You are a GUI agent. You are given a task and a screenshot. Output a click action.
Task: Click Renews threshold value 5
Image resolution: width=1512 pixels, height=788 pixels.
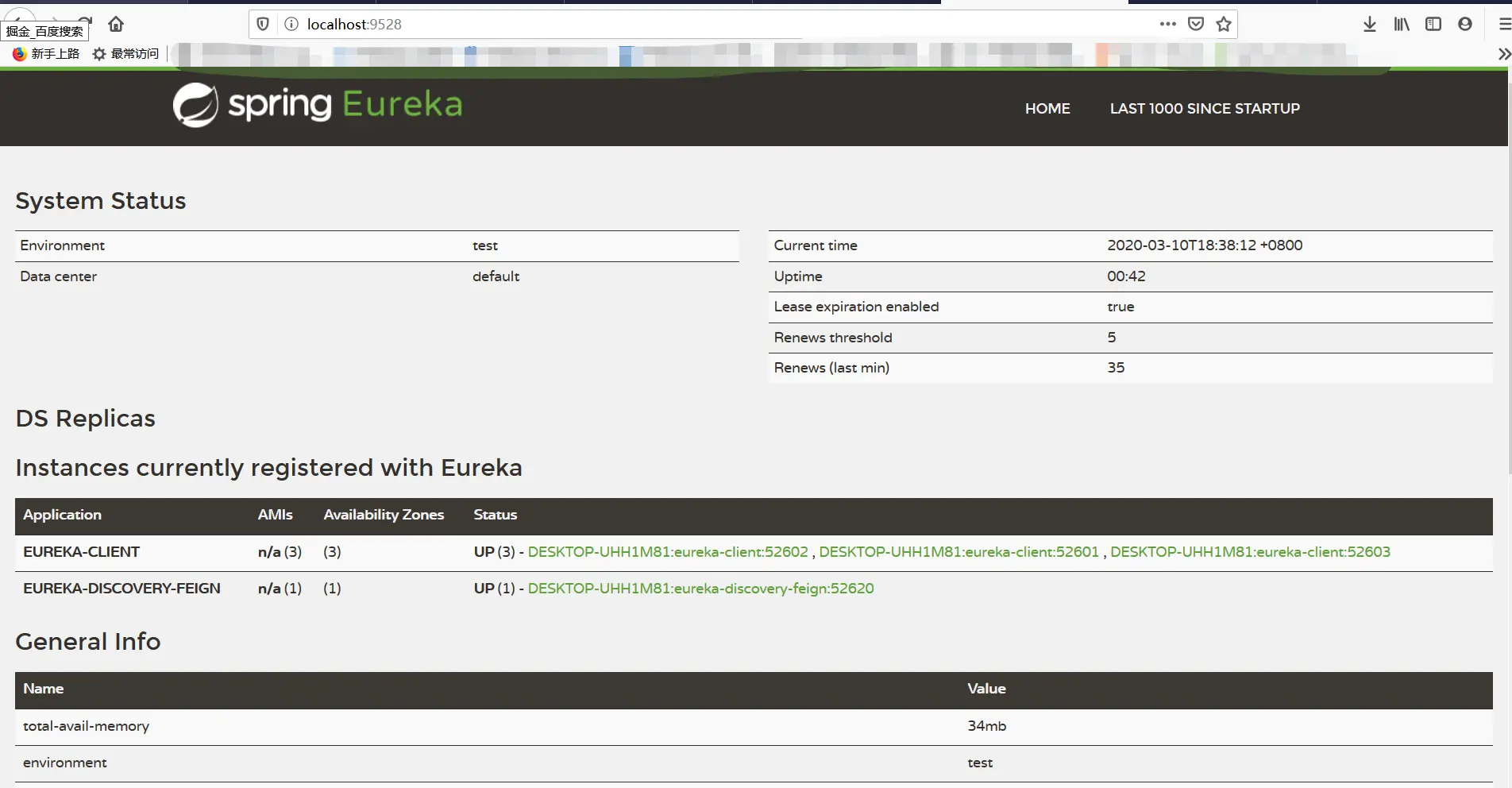[x=1112, y=338]
